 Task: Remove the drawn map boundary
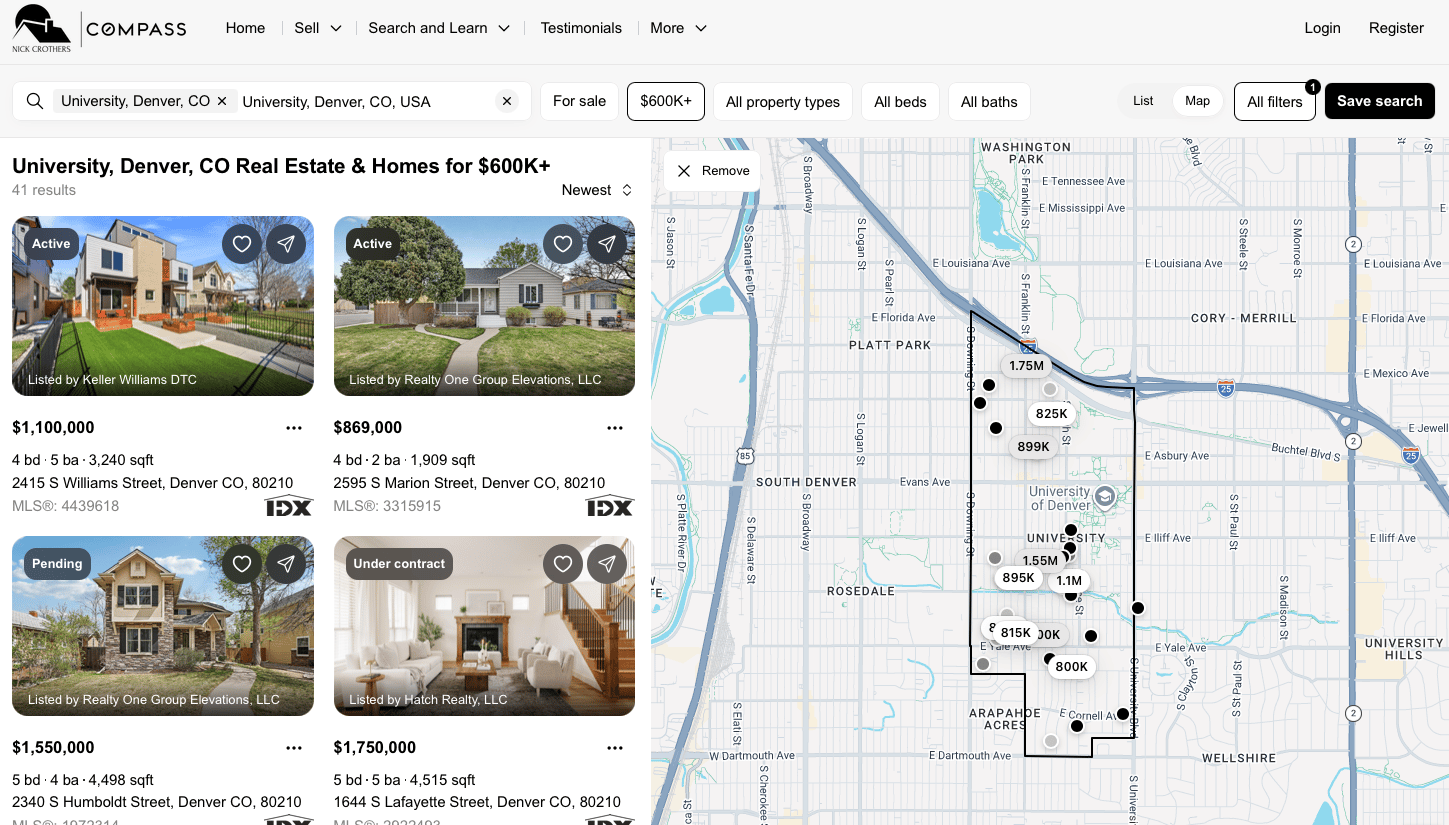(x=712, y=171)
